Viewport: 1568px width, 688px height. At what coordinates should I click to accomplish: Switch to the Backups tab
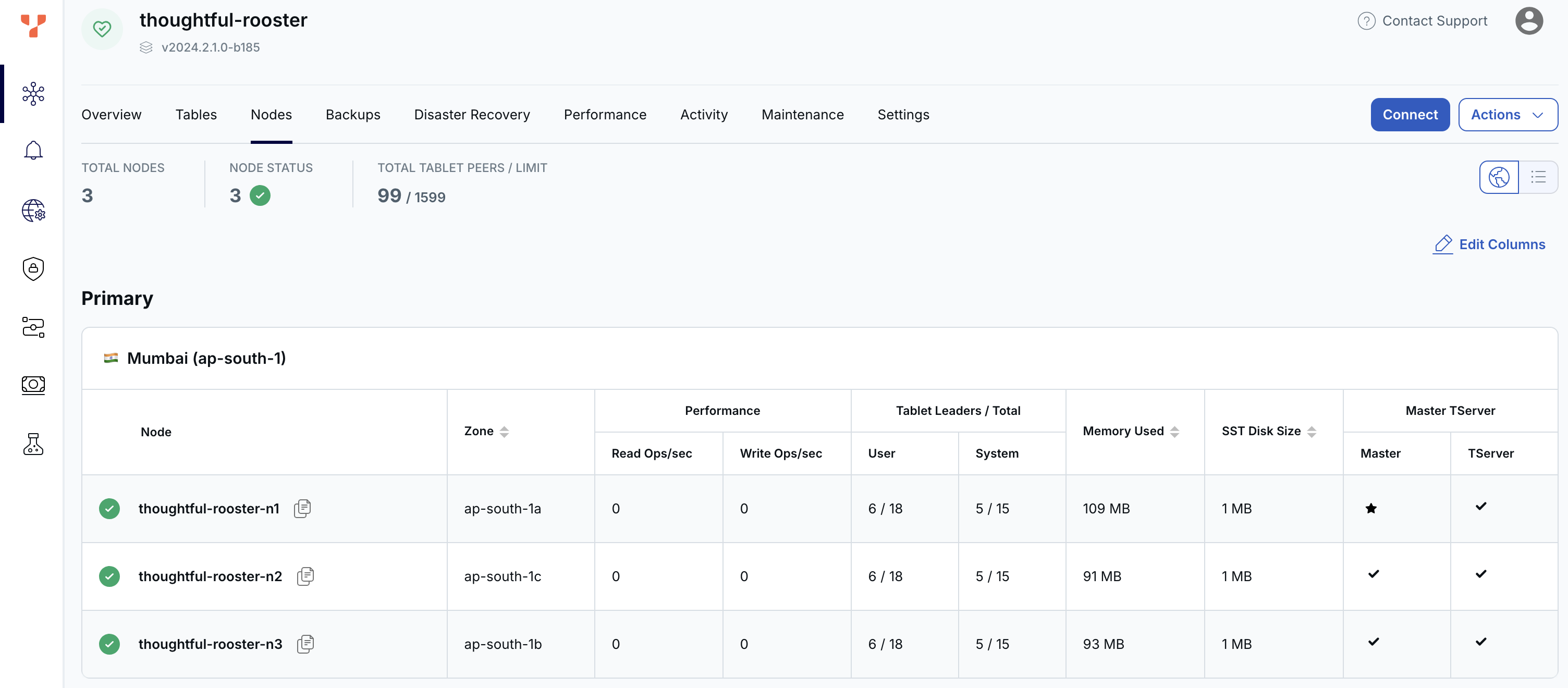pyautogui.click(x=353, y=115)
